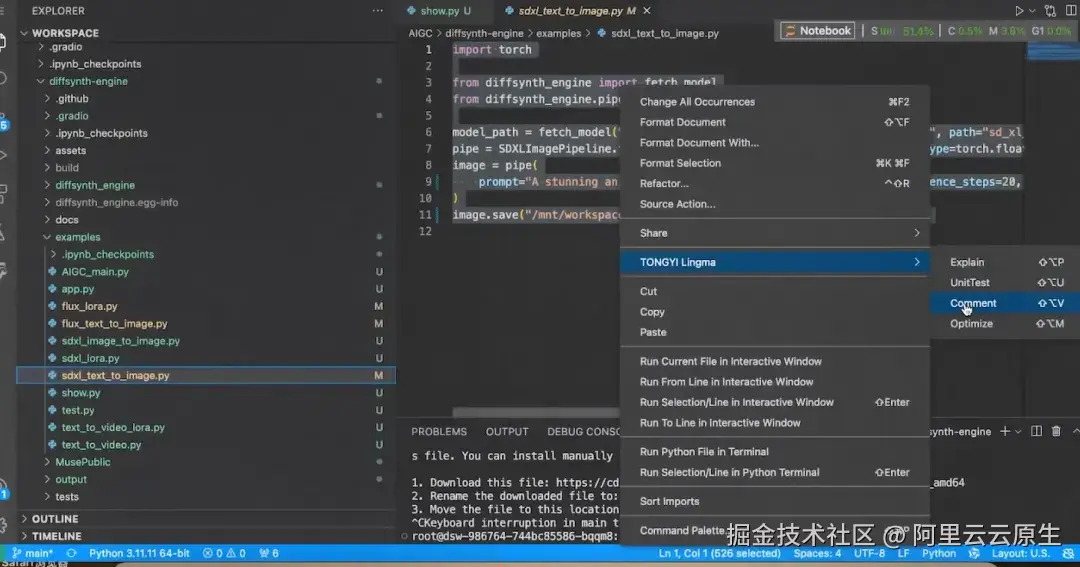Click Ln 1, Col 1 cursor position
This screenshot has width=1080, height=567.
(719, 553)
